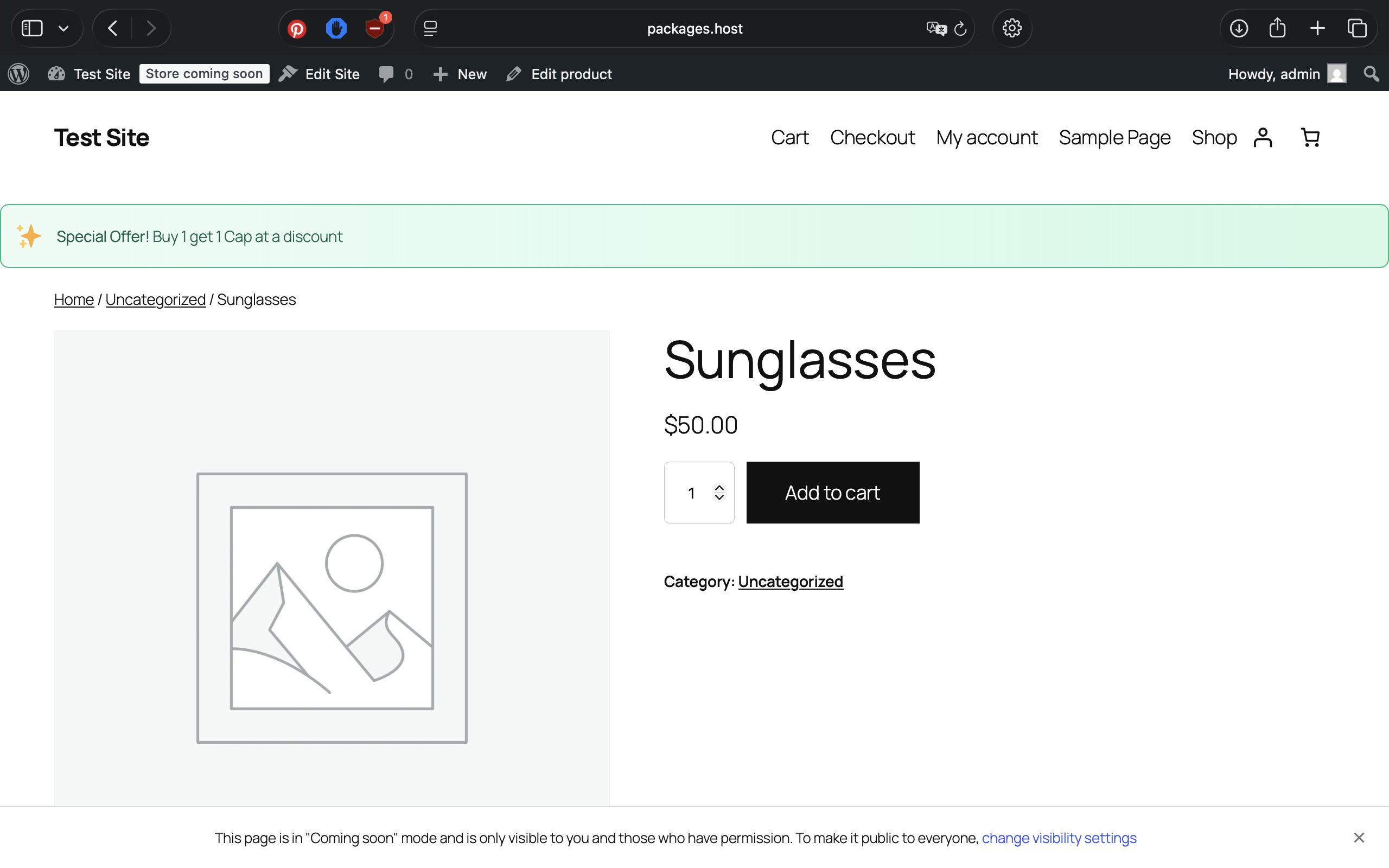Open the Shop menu item

pyautogui.click(x=1213, y=138)
